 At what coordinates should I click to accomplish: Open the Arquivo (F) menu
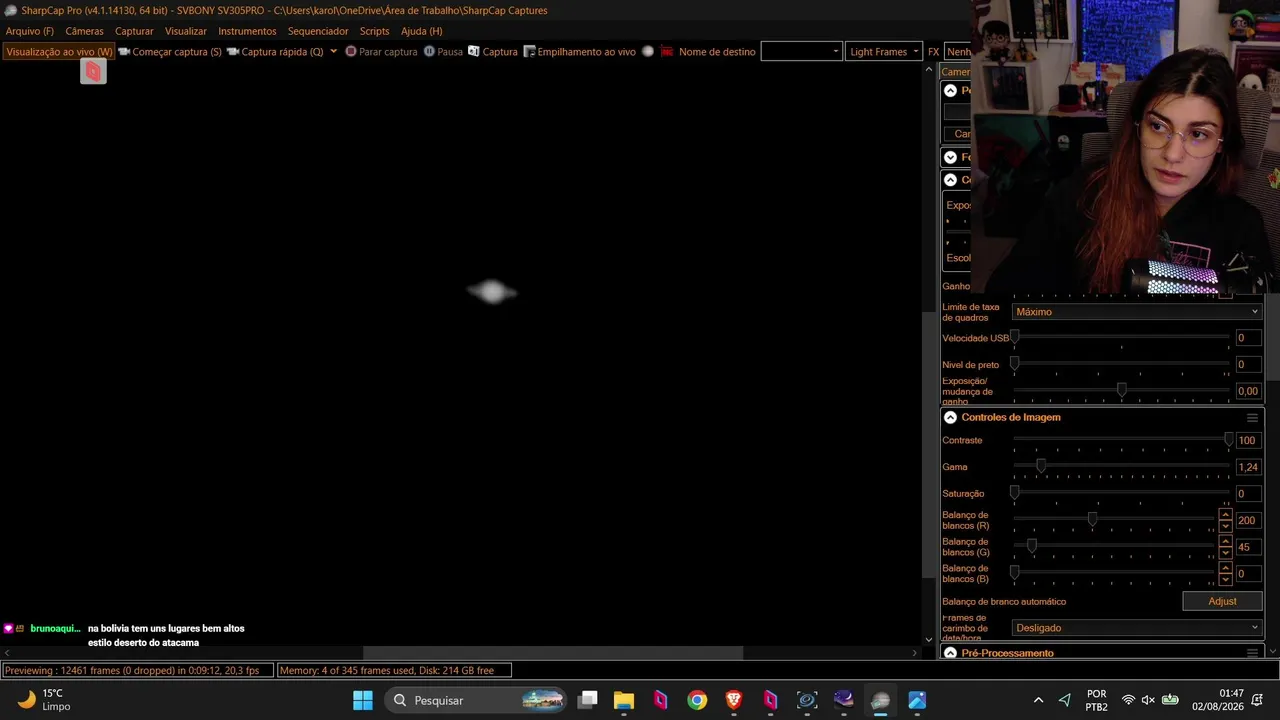(x=30, y=31)
